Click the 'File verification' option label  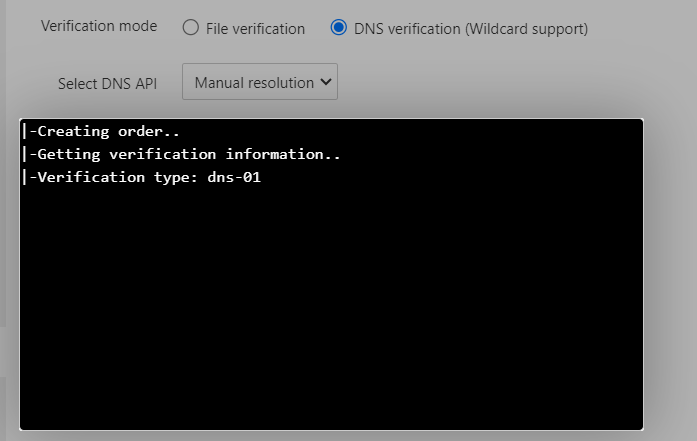pos(255,29)
